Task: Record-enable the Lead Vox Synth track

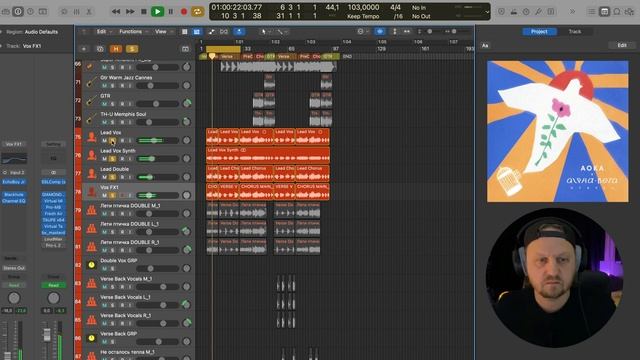Action: click(x=122, y=159)
